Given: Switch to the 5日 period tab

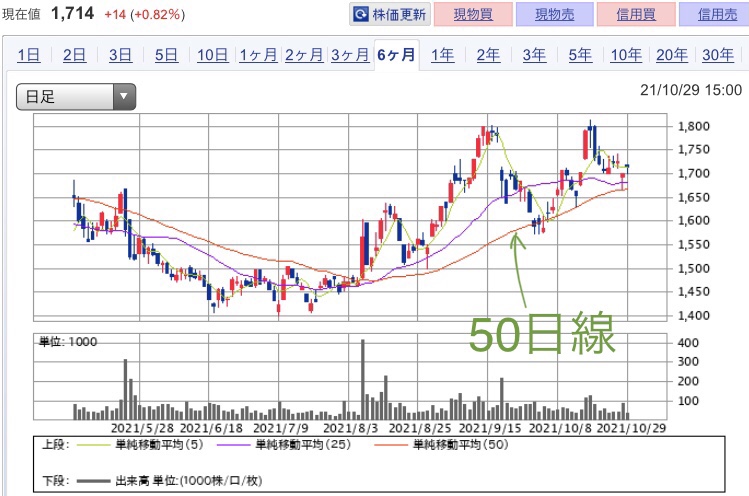Looking at the screenshot, I should tap(166, 55).
